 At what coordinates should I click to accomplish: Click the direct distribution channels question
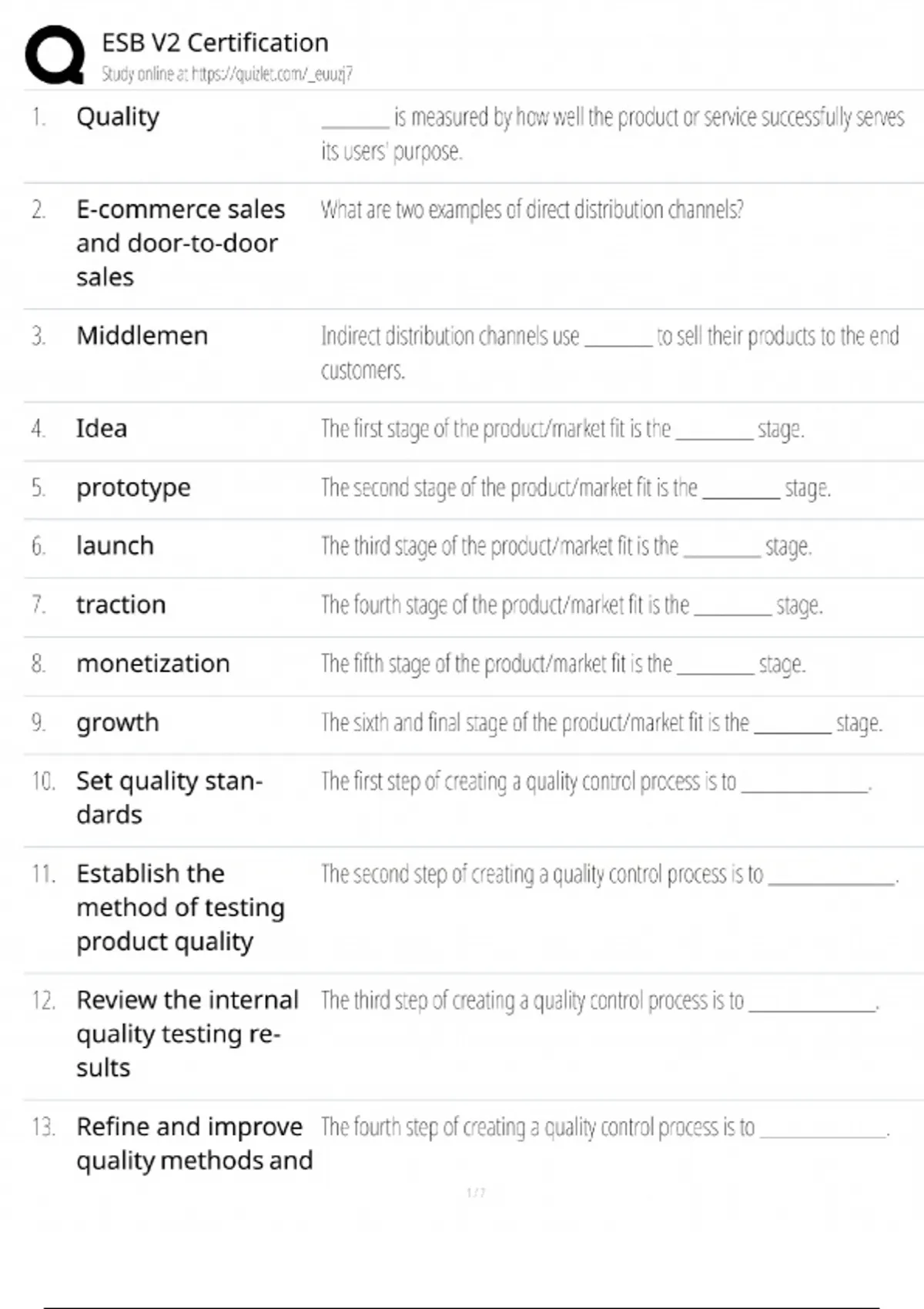click(531, 209)
